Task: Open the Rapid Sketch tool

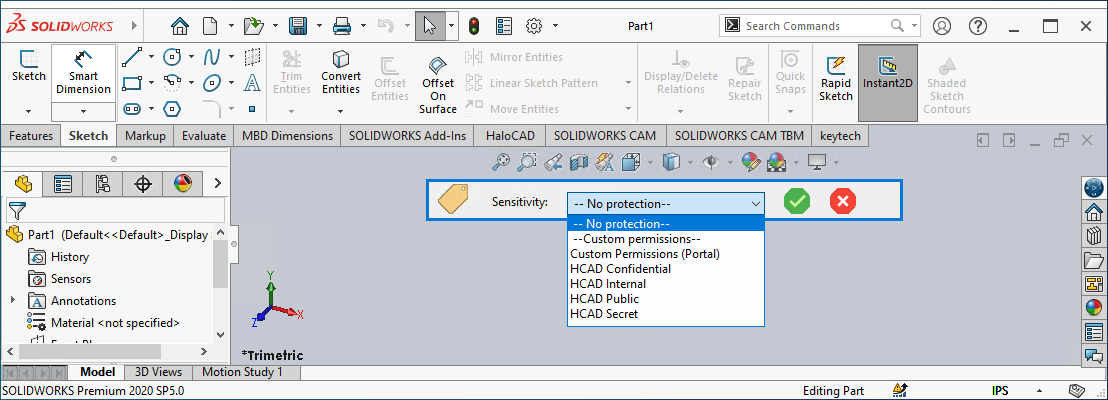Action: pyautogui.click(x=836, y=78)
